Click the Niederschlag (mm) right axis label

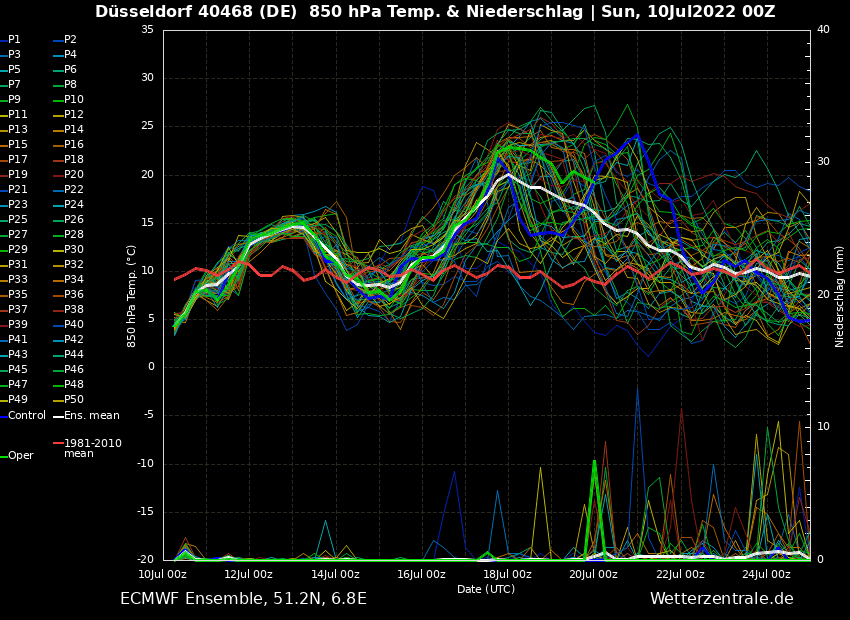click(840, 296)
